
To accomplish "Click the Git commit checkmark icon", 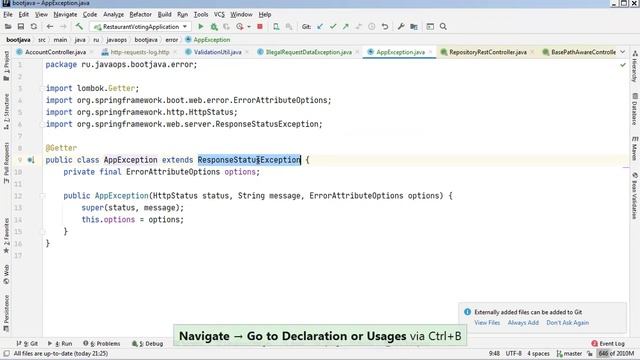I will pyautogui.click(x=333, y=27).
